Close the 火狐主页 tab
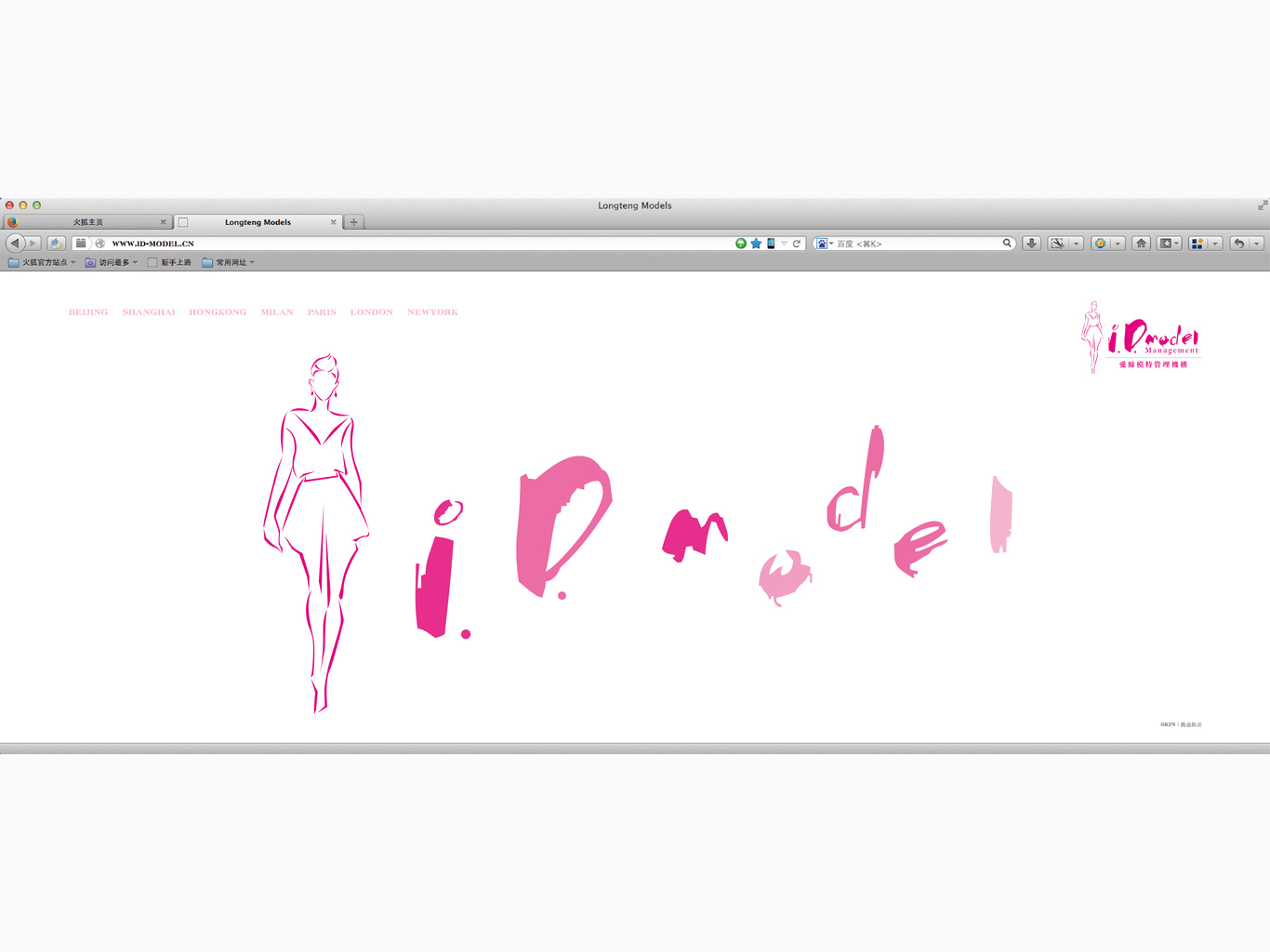1270x952 pixels. 163,222
